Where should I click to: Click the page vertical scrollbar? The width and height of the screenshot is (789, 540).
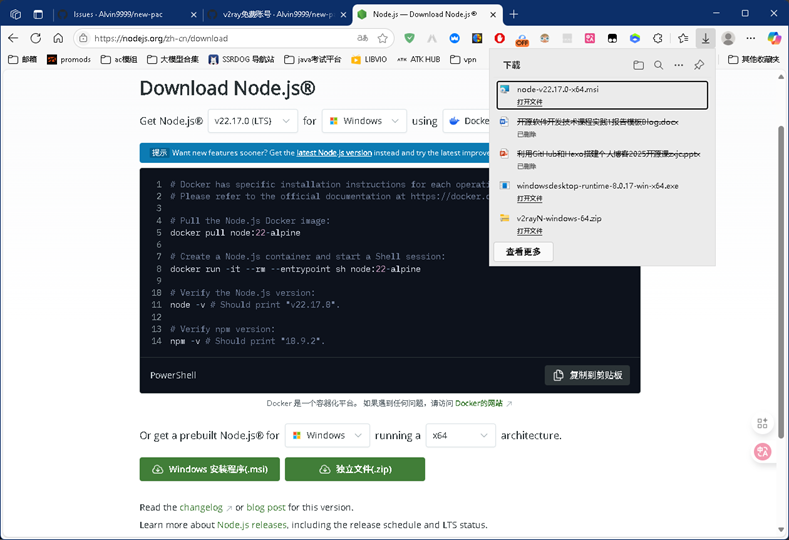pos(781,282)
